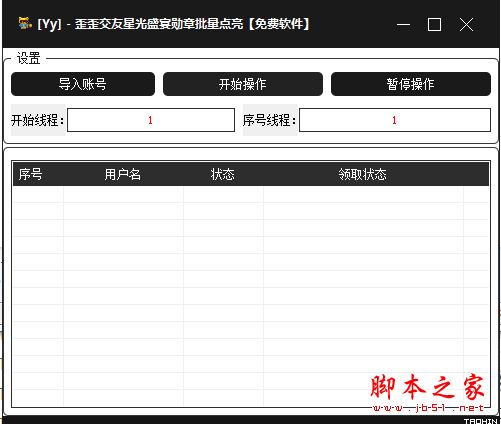Image resolution: width=501 pixels, height=424 pixels.
Task: Click the 领取状态 column header
Action: point(363,174)
